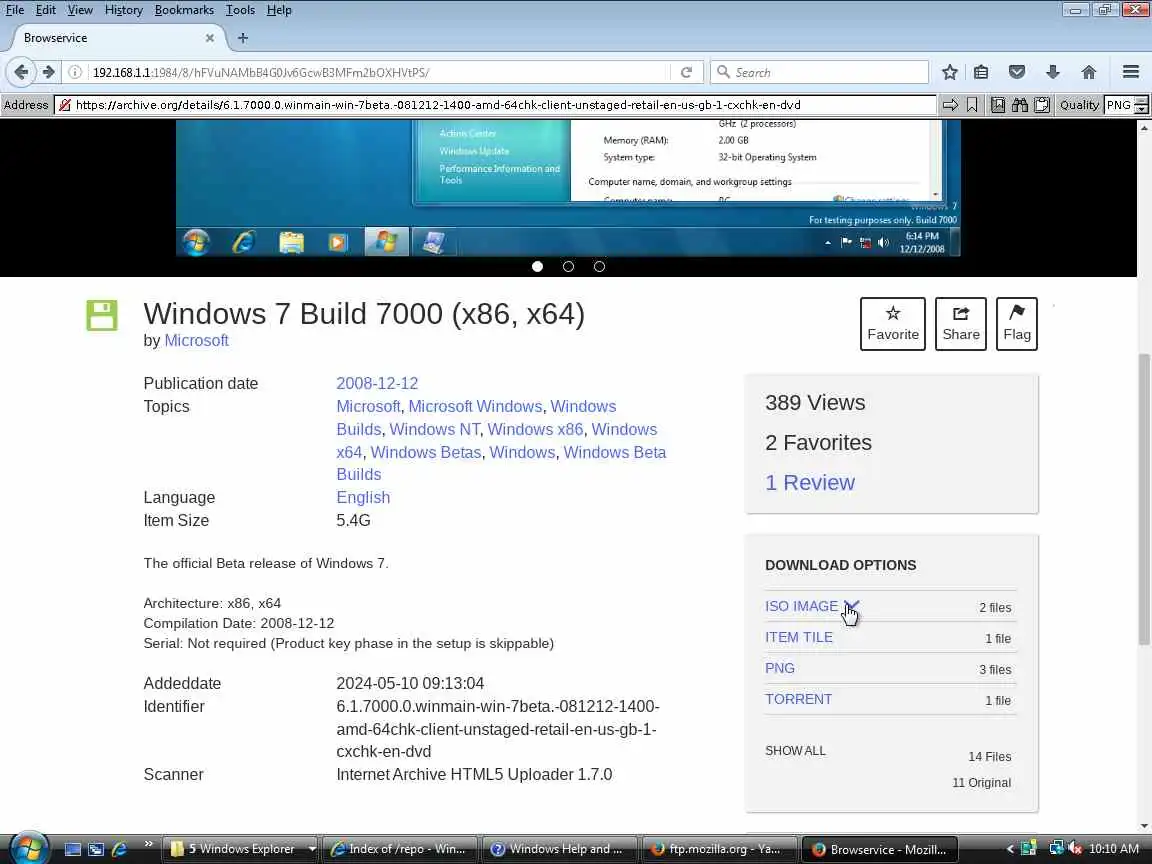This screenshot has width=1152, height=864.
Task: Reload the page with the refresh icon
Action: [686, 72]
